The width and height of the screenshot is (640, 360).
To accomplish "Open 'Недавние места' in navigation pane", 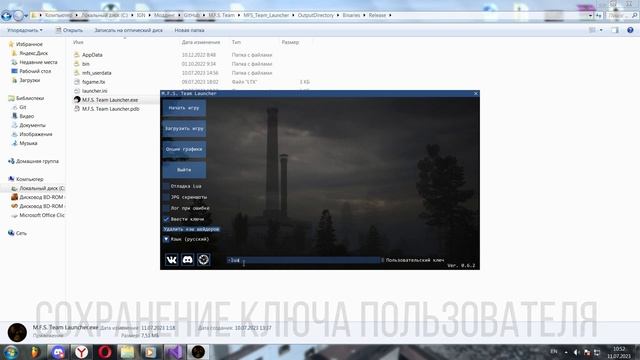I will point(38,62).
